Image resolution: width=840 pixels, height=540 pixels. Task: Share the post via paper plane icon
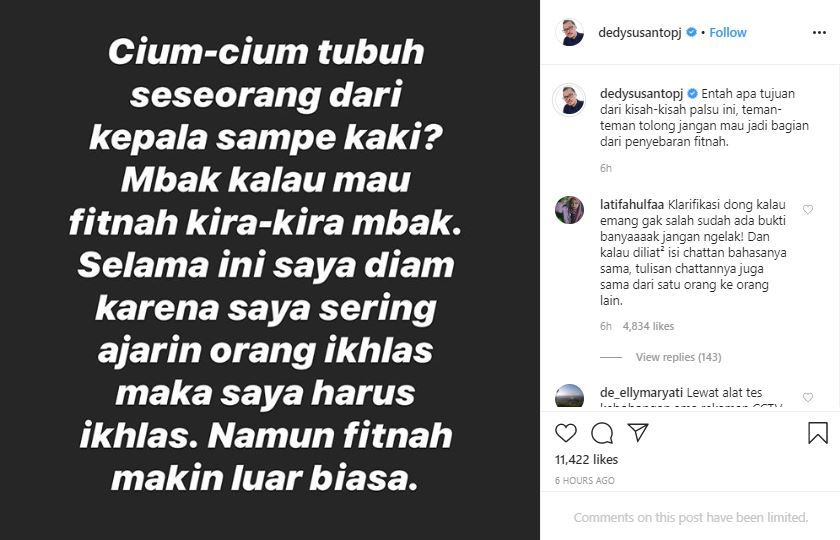[x=638, y=432]
